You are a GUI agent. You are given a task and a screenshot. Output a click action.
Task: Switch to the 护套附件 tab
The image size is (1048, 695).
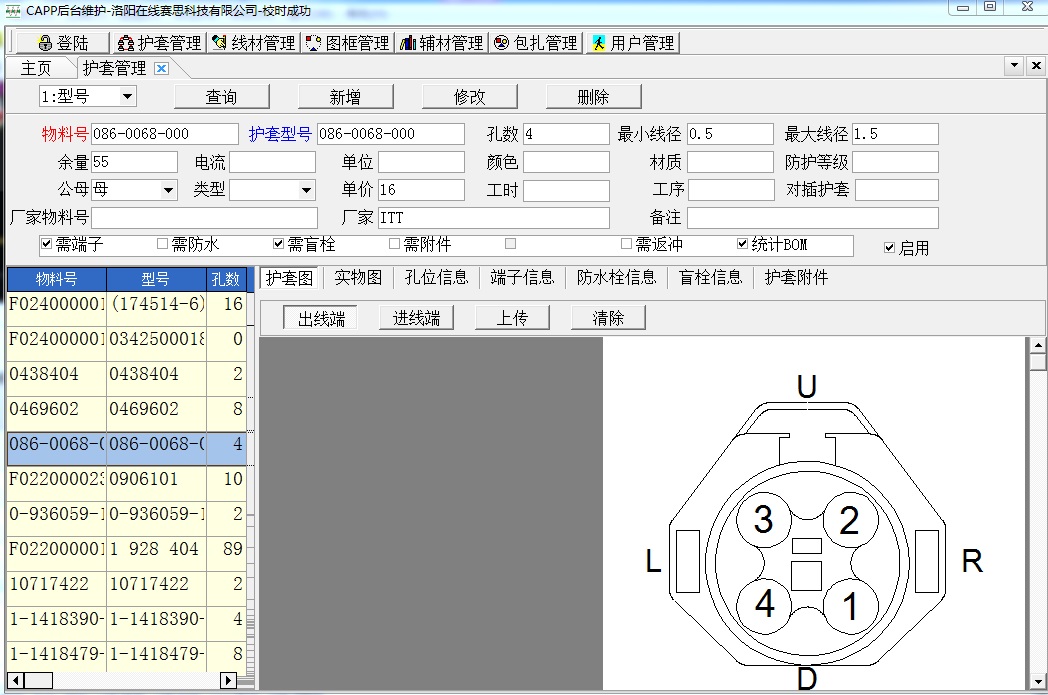click(797, 277)
